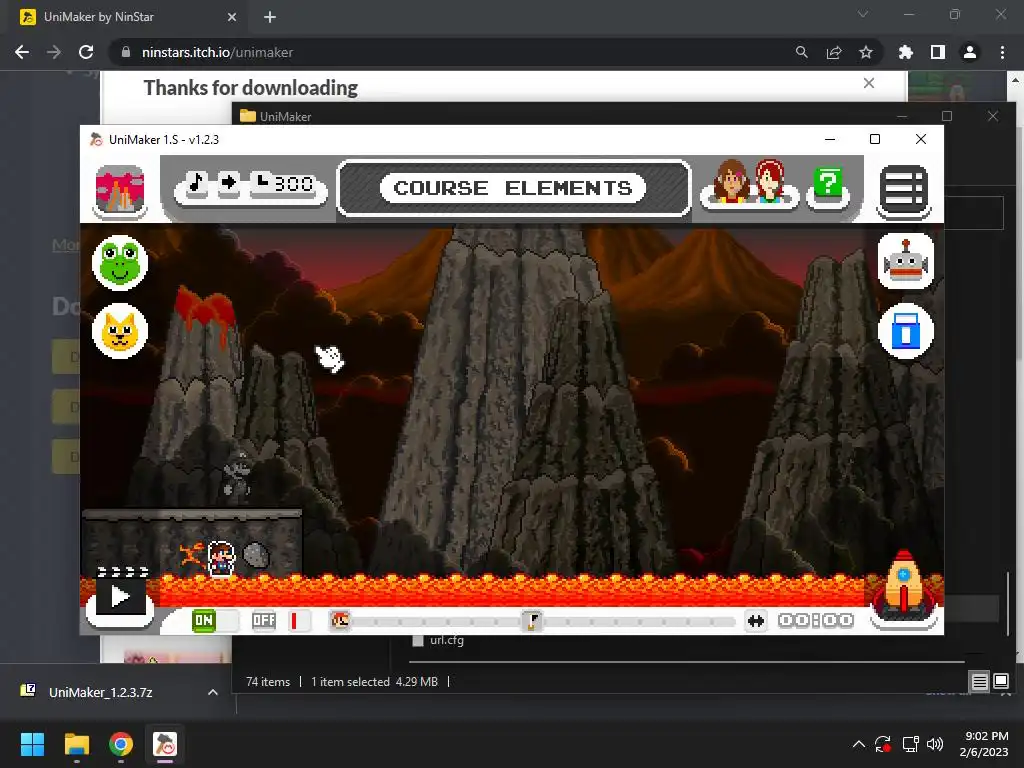Show hidden system tray icons
The height and width of the screenshot is (768, 1024).
[x=859, y=744]
